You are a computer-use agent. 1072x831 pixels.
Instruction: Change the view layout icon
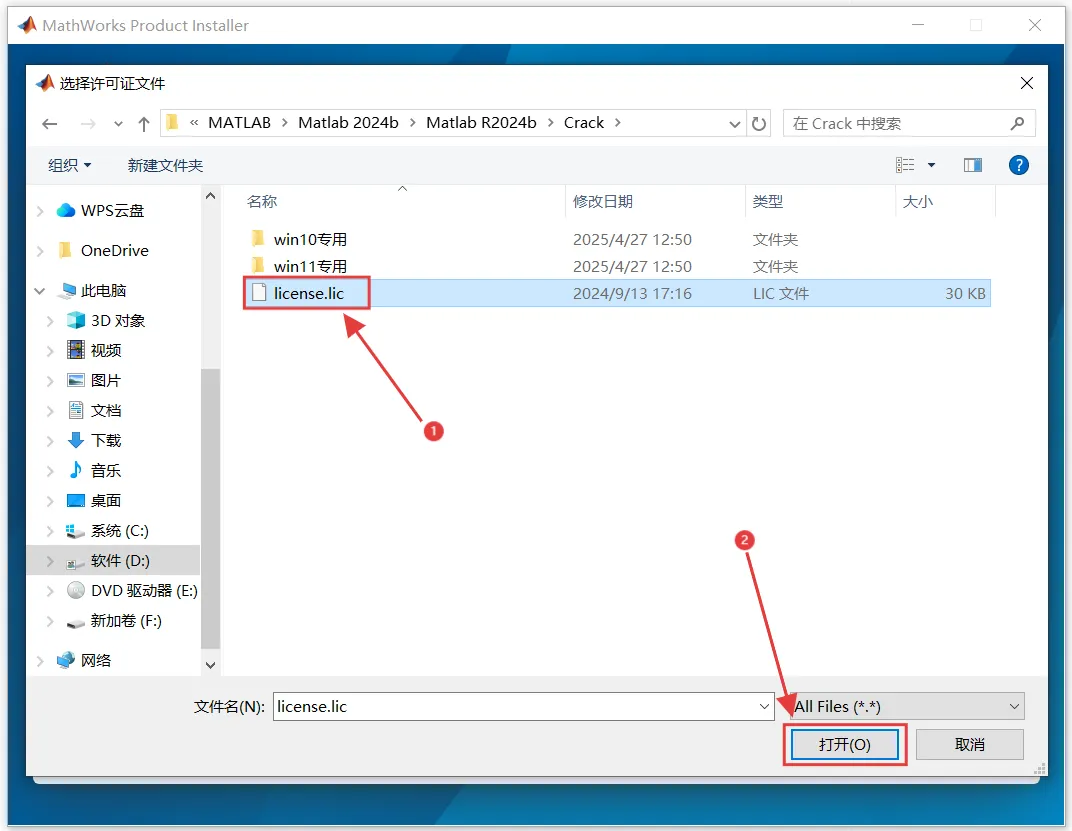905,165
